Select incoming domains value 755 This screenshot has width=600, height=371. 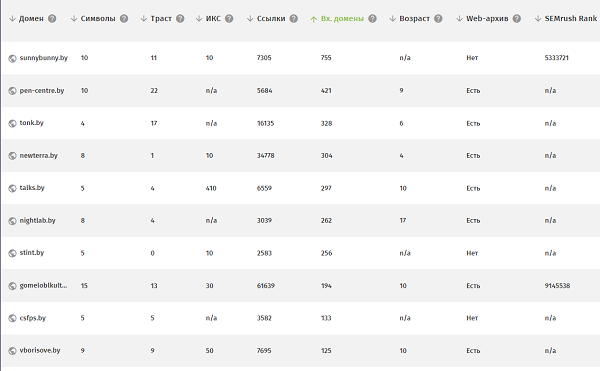pyautogui.click(x=326, y=58)
